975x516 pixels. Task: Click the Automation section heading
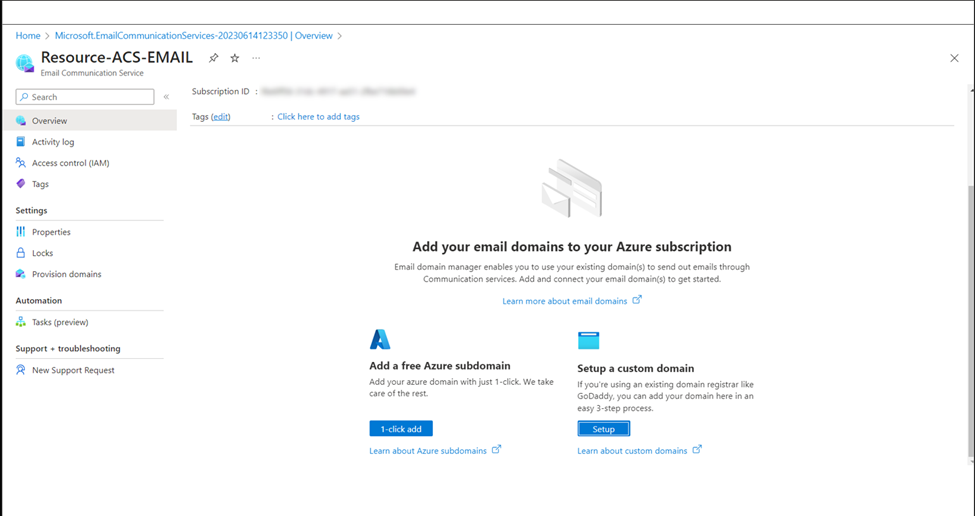point(39,301)
